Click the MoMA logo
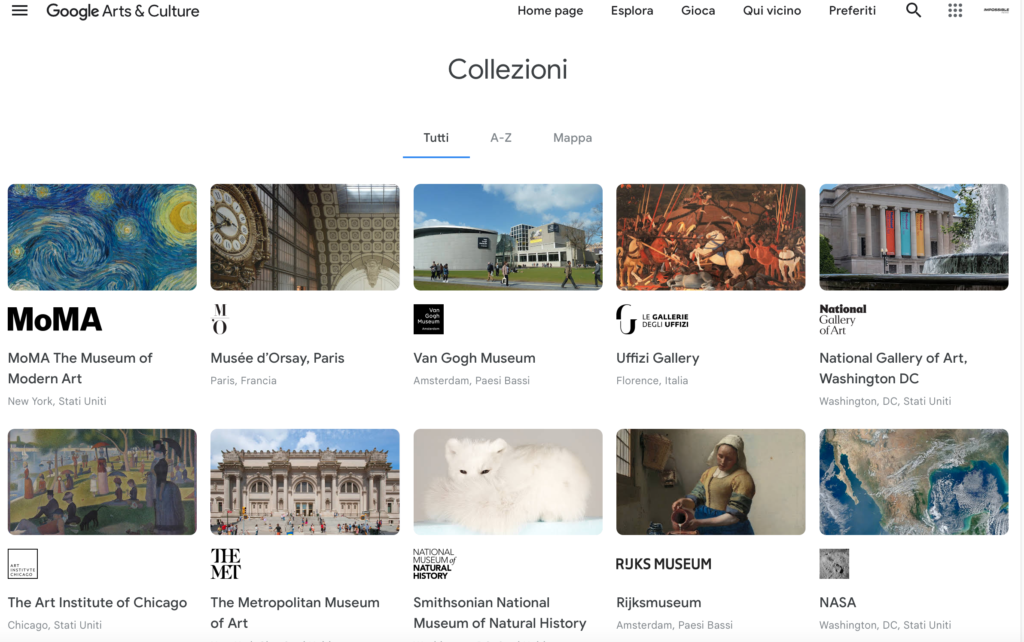 pos(55,319)
